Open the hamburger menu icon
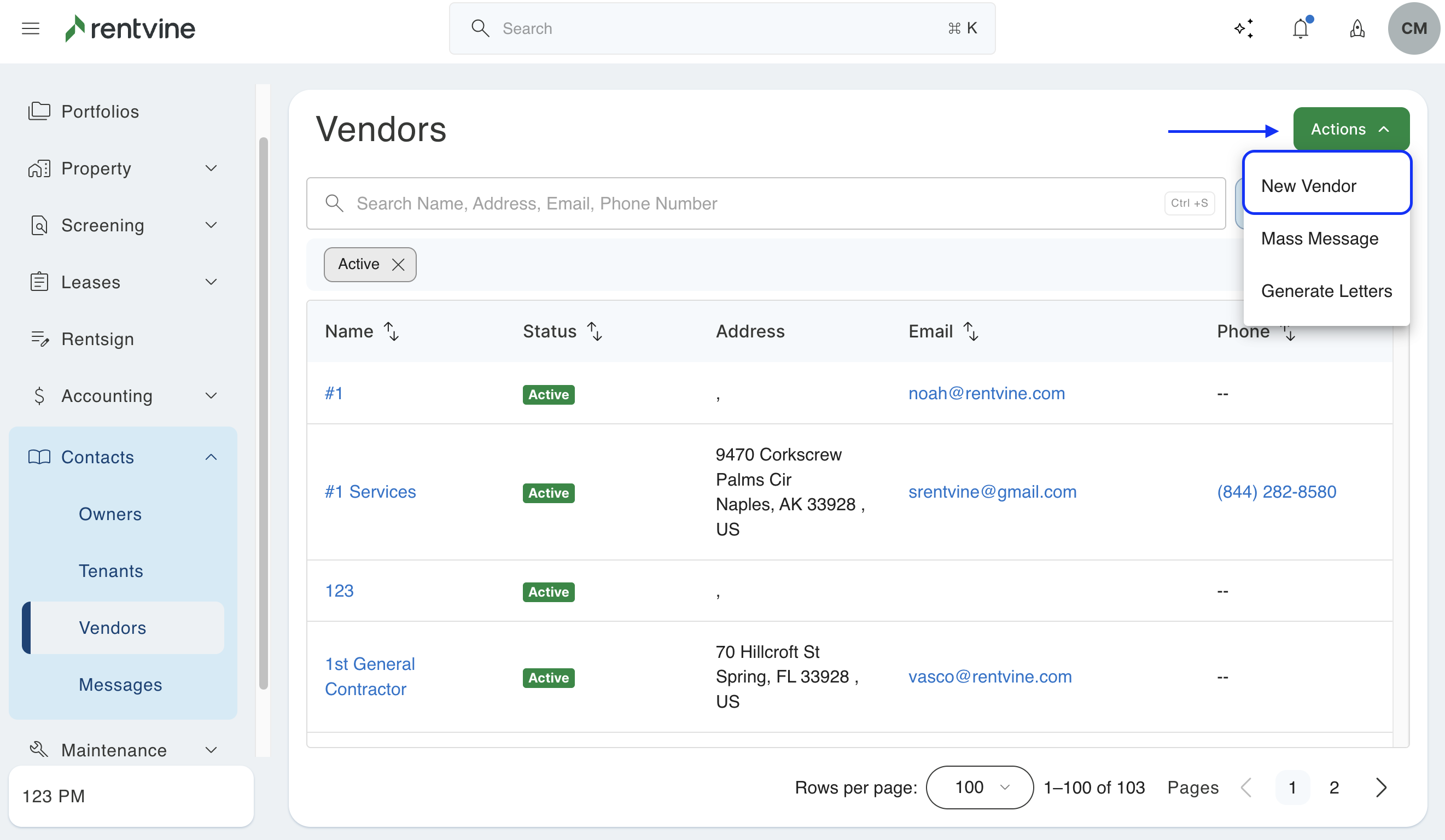 (x=31, y=28)
